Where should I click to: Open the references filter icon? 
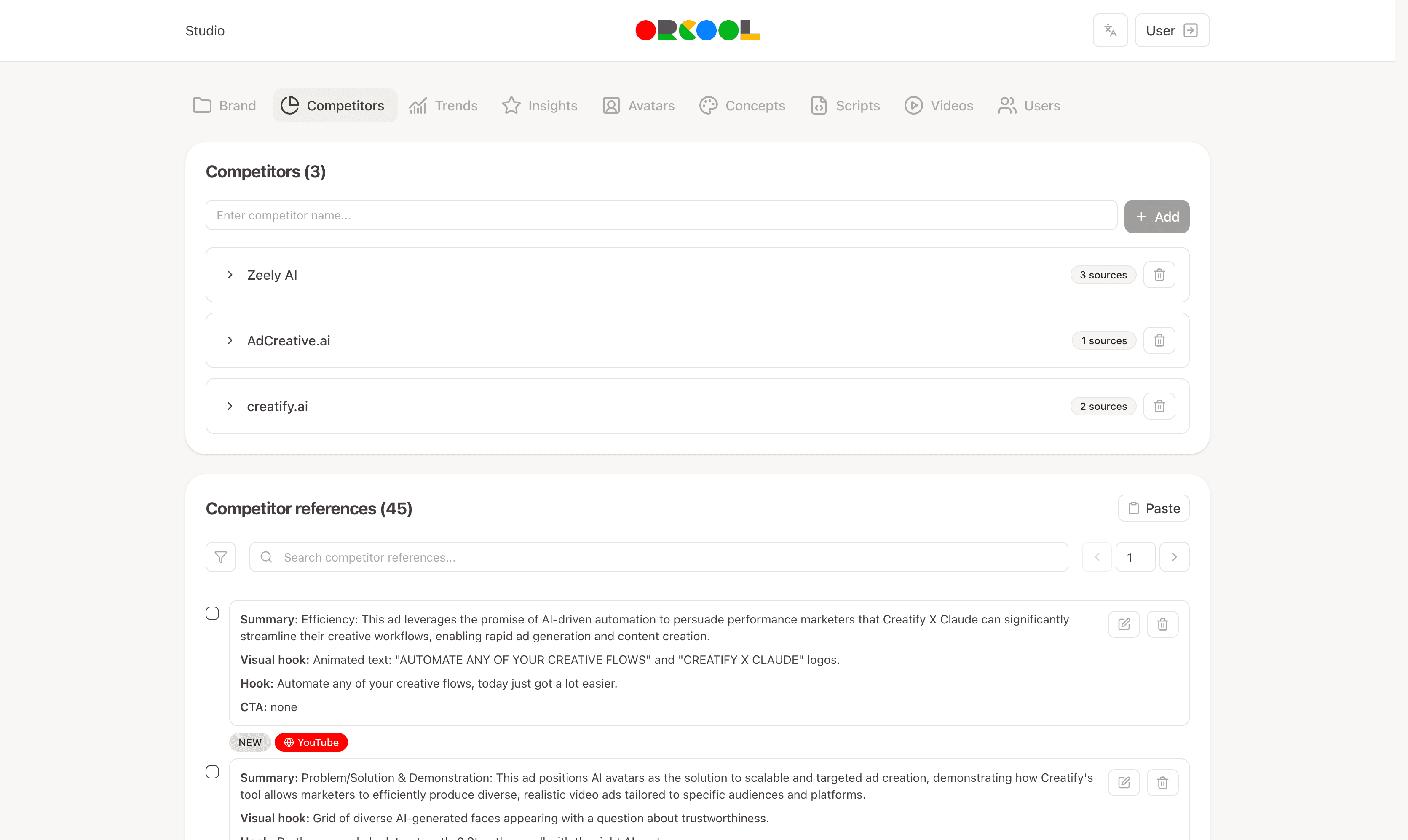click(x=221, y=557)
